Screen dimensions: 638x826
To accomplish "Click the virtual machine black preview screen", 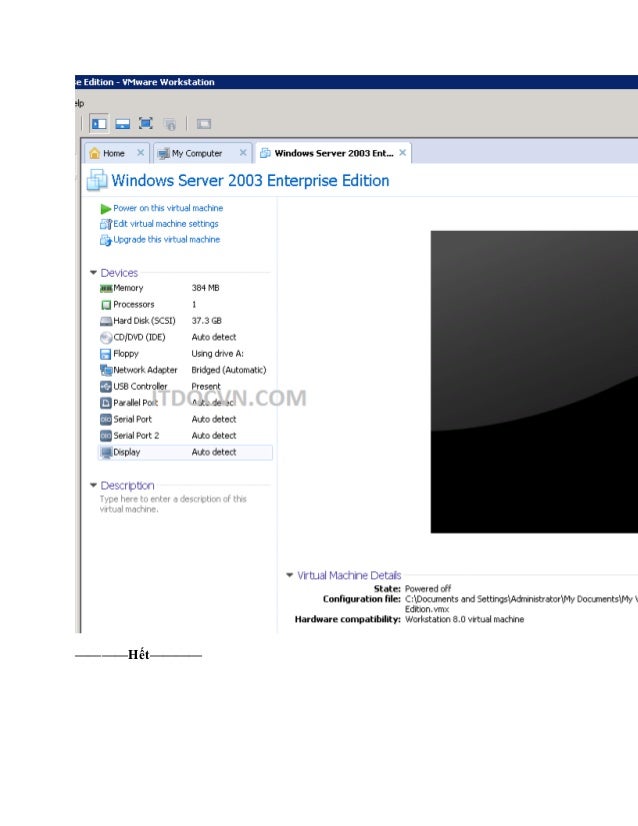I will [x=534, y=382].
